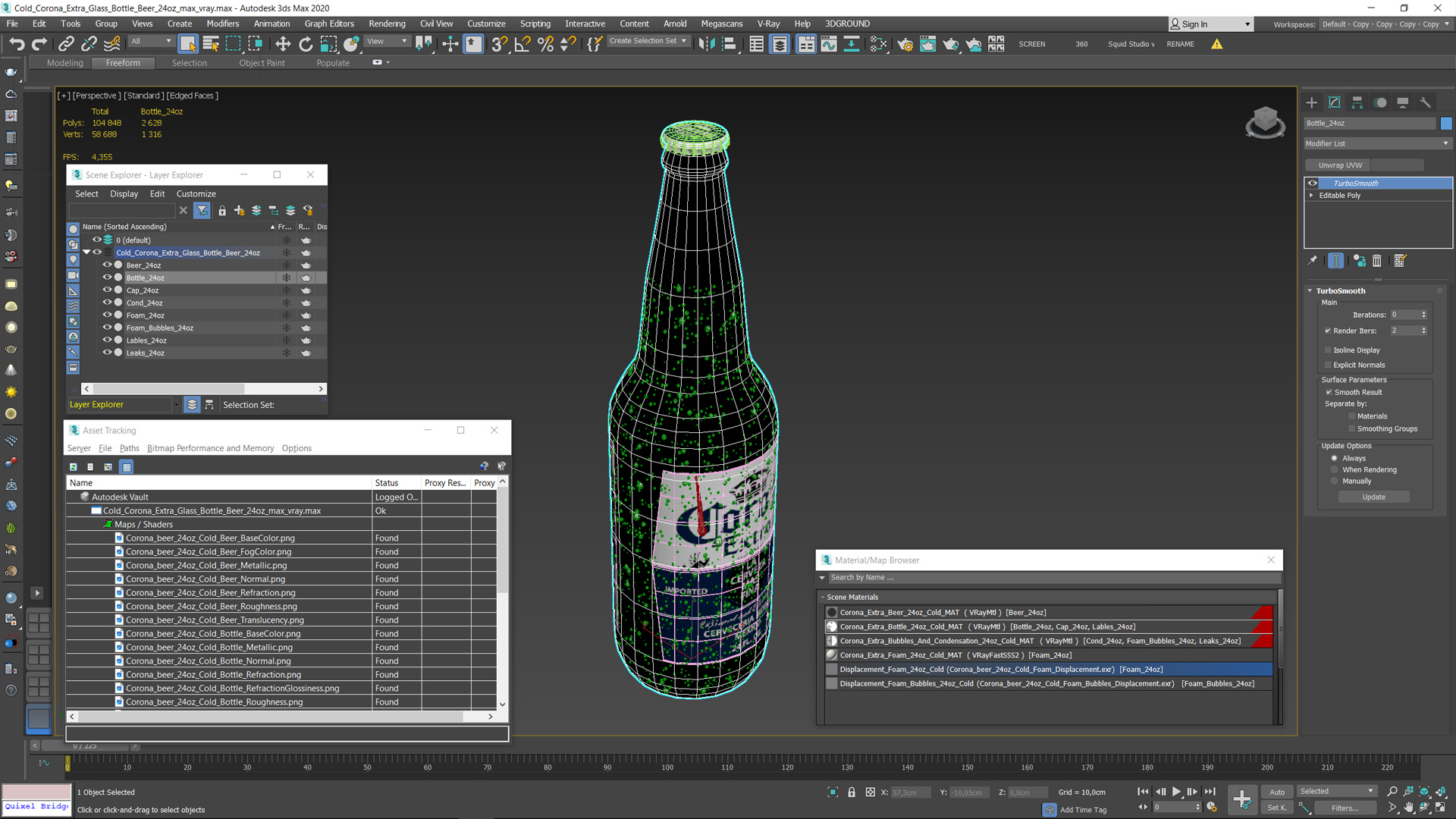Choose the Select Object tool
Viewport: 1456px width, 819px height.
click(188, 44)
